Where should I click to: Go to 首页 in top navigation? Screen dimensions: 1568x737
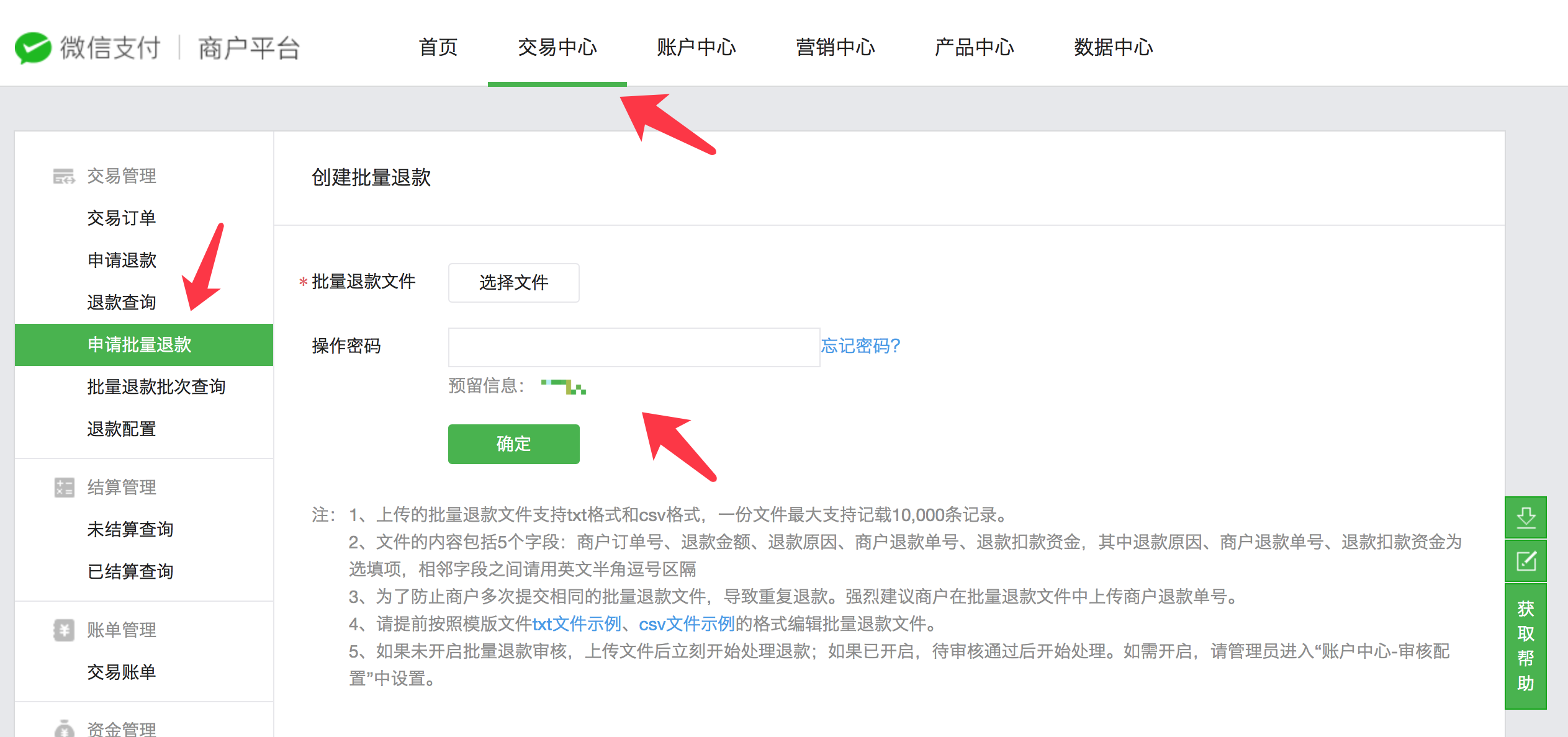[x=438, y=47]
